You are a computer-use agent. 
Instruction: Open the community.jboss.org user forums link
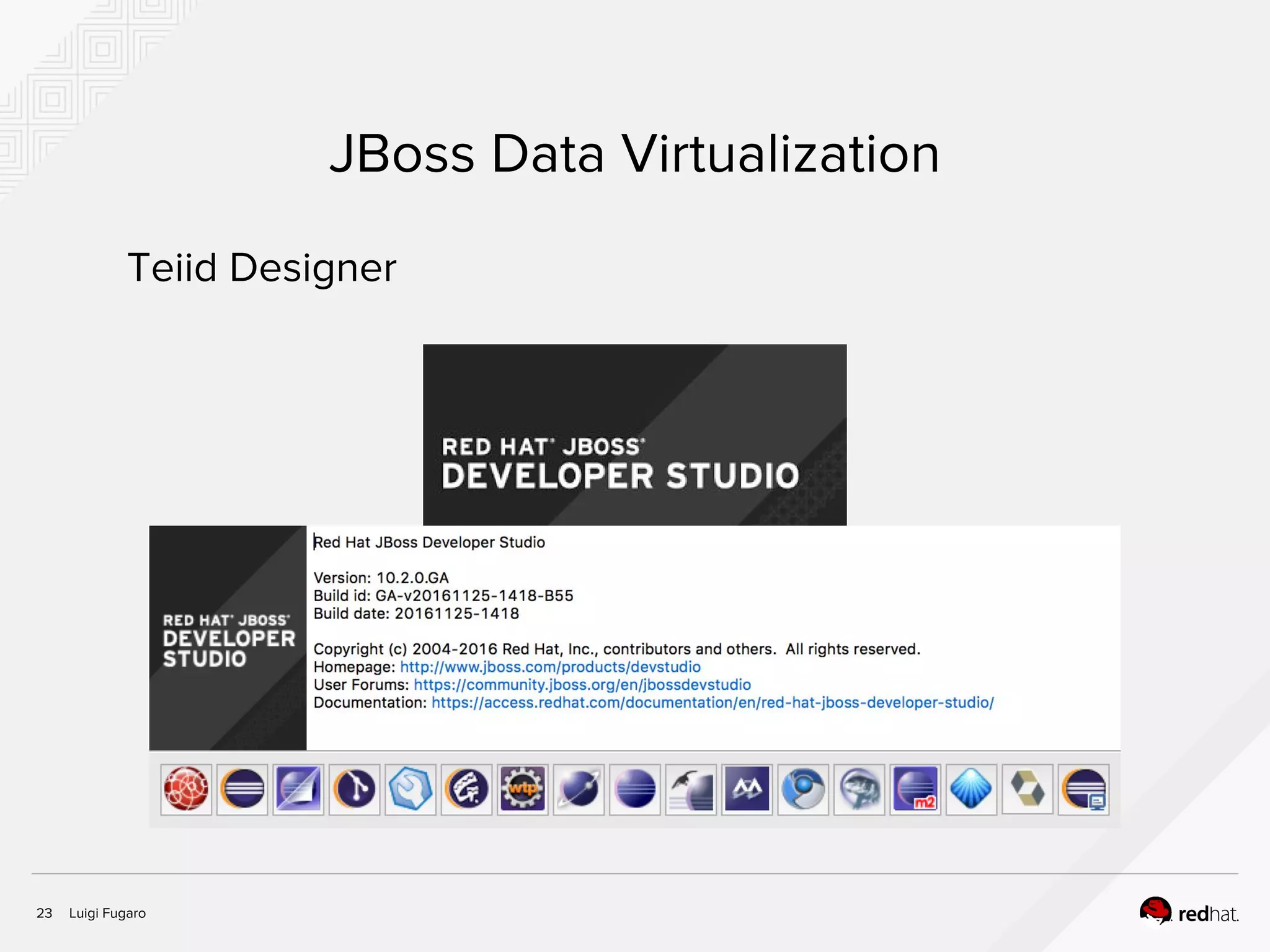(x=582, y=685)
